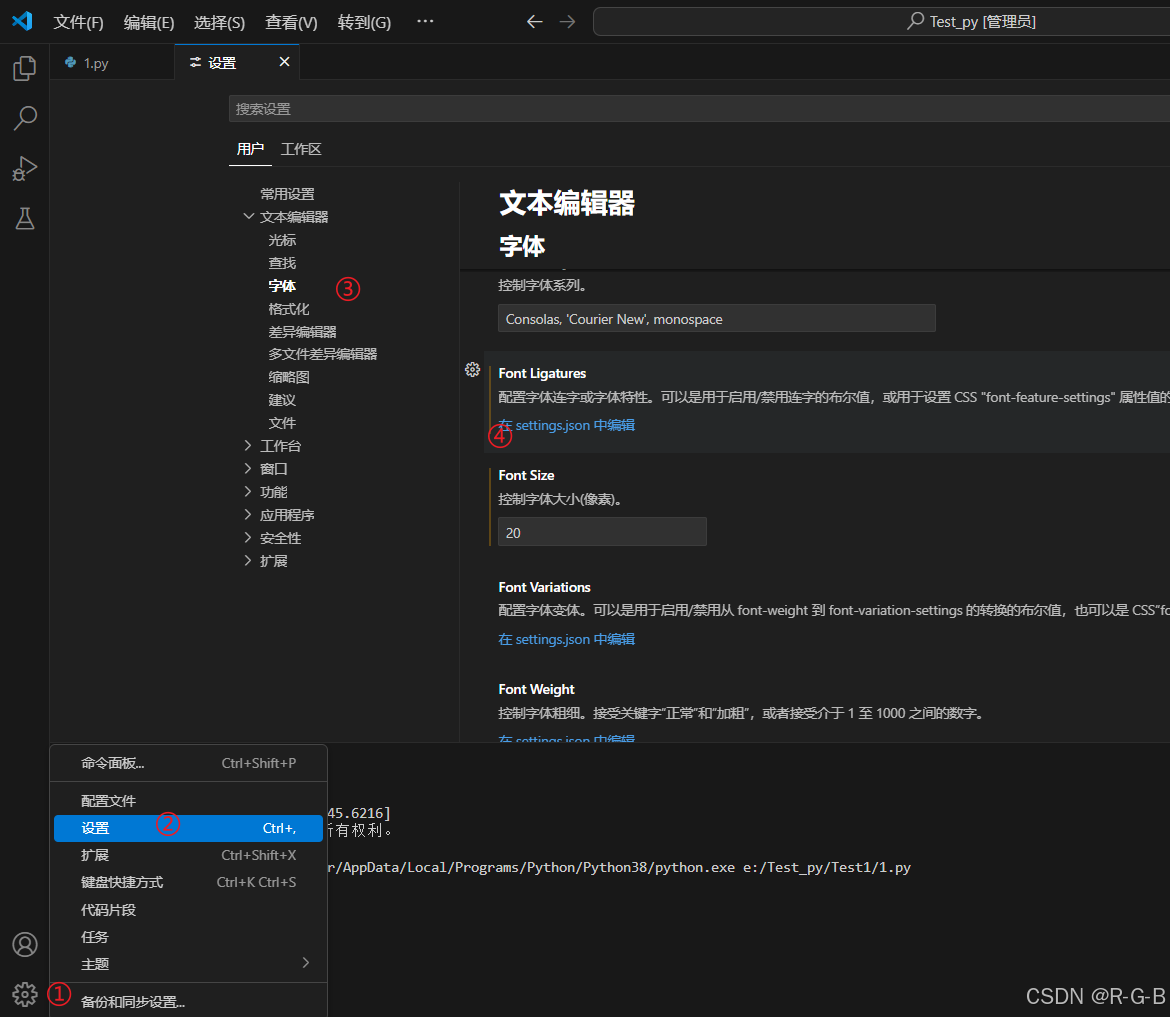1170x1017 pixels.
Task: Click the 搜索设置 search field
Action: [698, 109]
